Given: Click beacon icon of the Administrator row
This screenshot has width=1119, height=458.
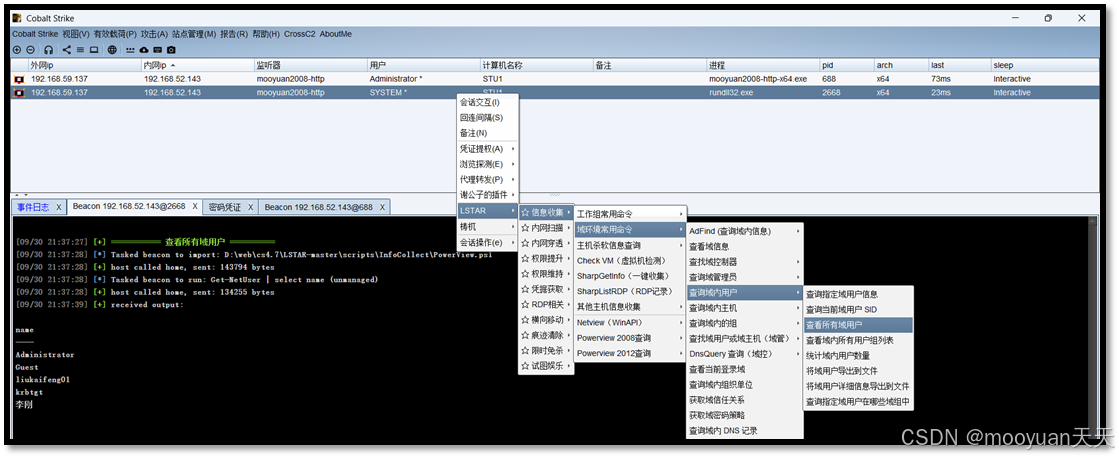Looking at the screenshot, I should coord(19,79).
